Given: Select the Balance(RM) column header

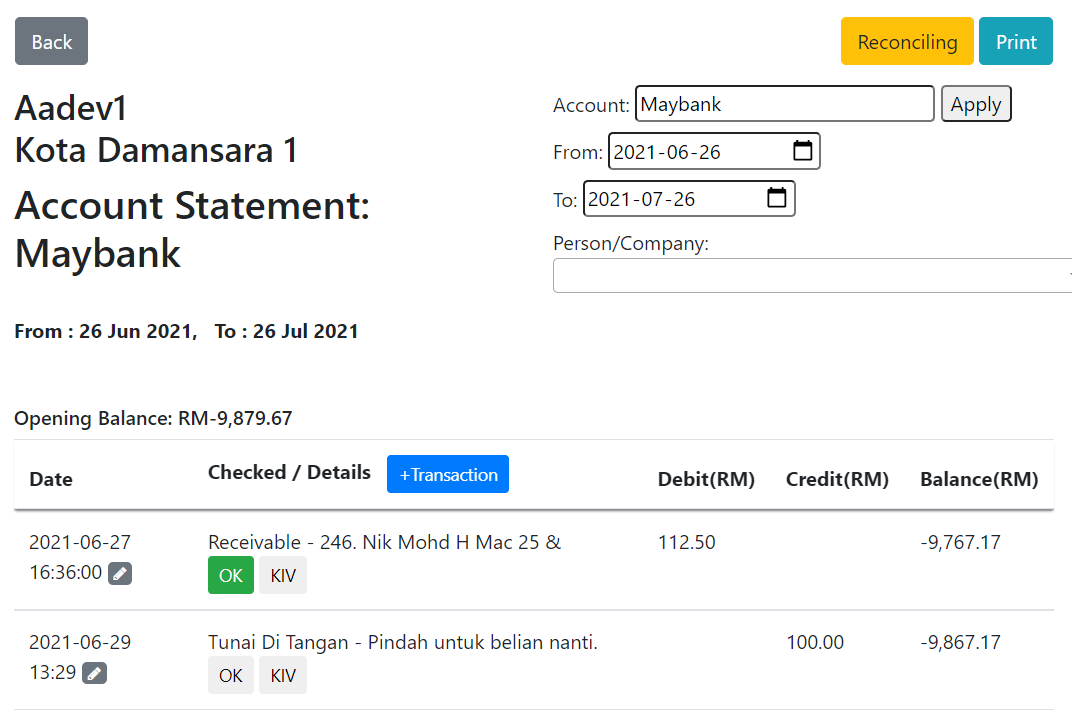Looking at the screenshot, I should (979, 479).
